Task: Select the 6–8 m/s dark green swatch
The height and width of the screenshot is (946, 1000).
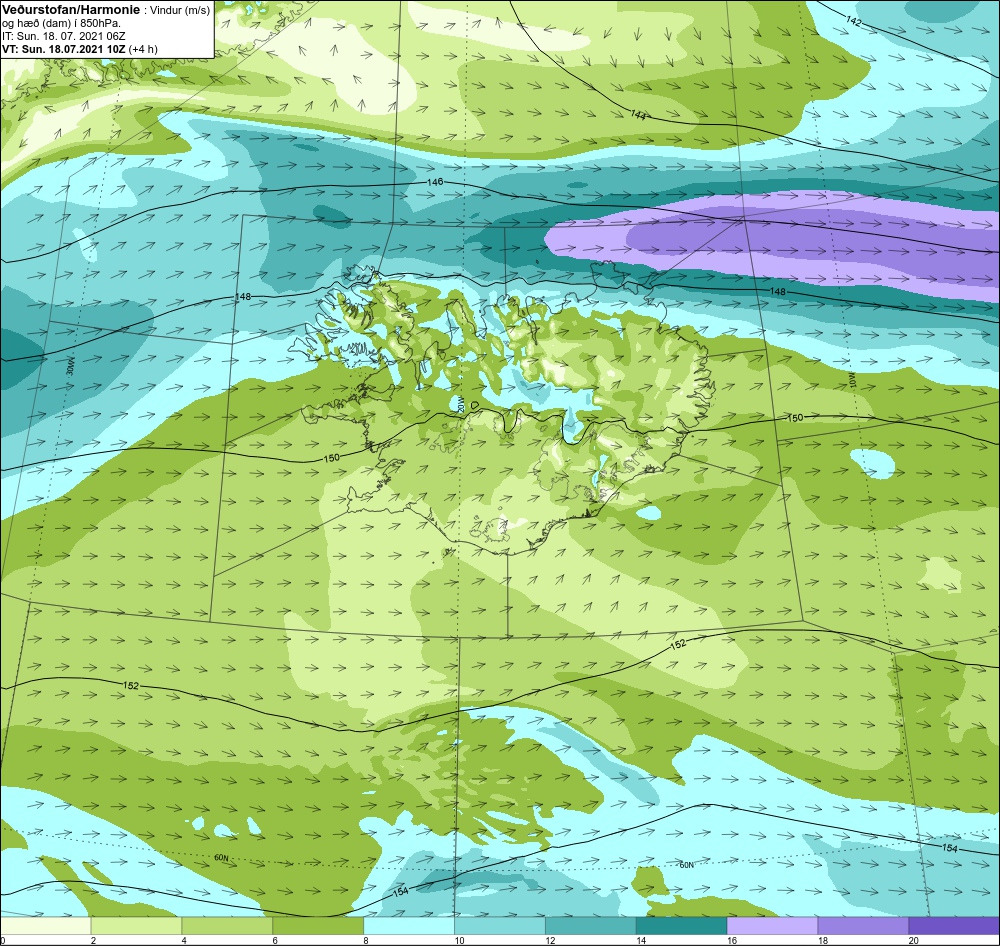Action: tap(318, 925)
